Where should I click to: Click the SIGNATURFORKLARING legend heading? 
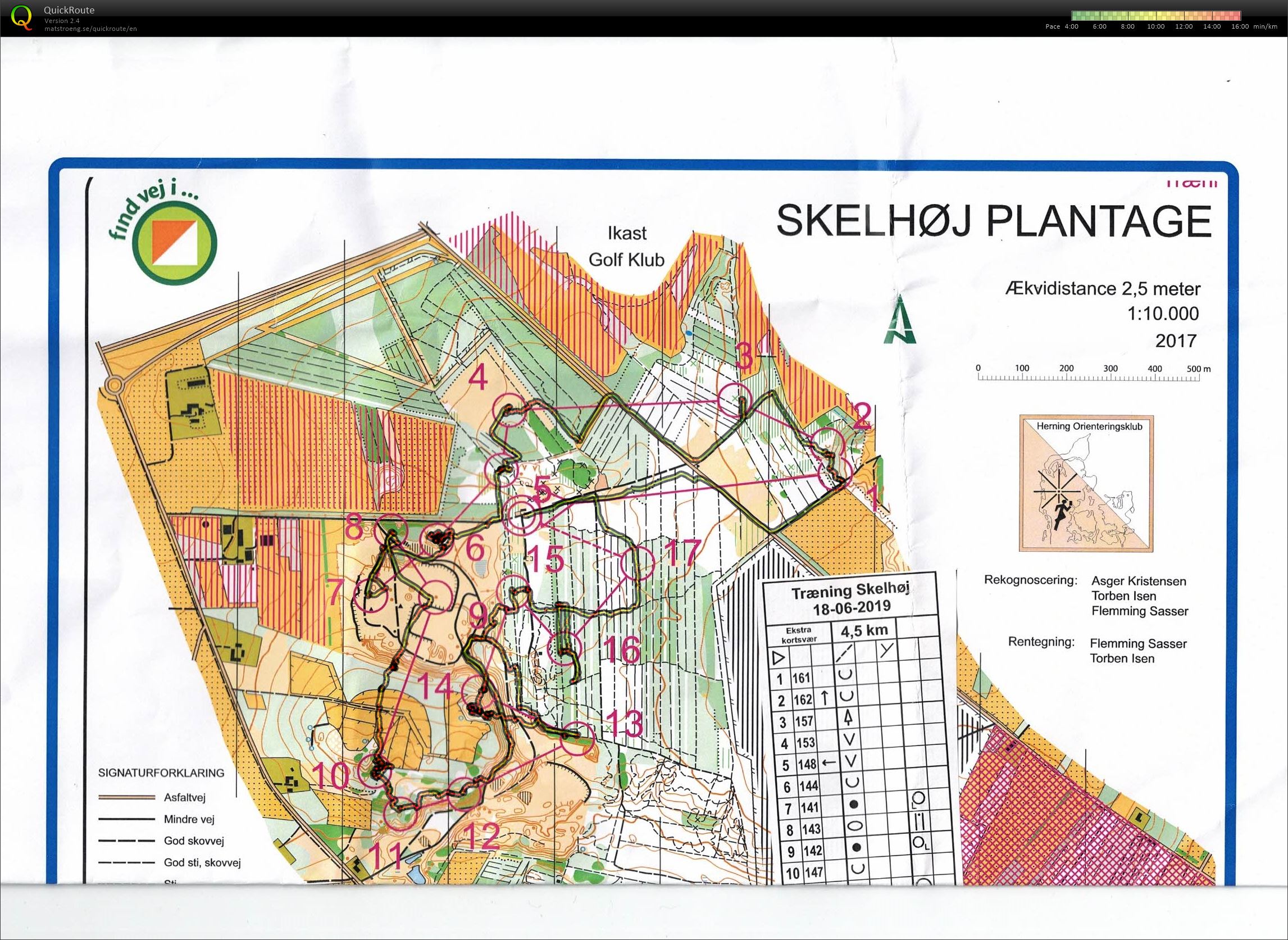(162, 773)
